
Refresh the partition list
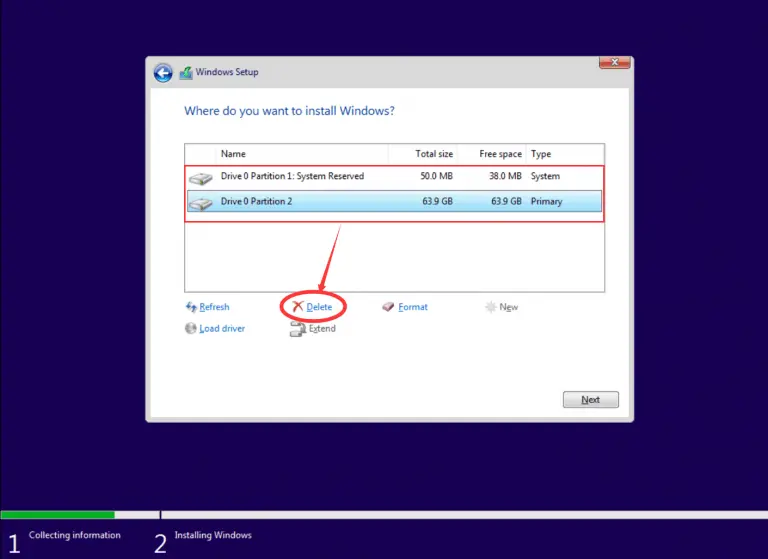[x=214, y=307]
